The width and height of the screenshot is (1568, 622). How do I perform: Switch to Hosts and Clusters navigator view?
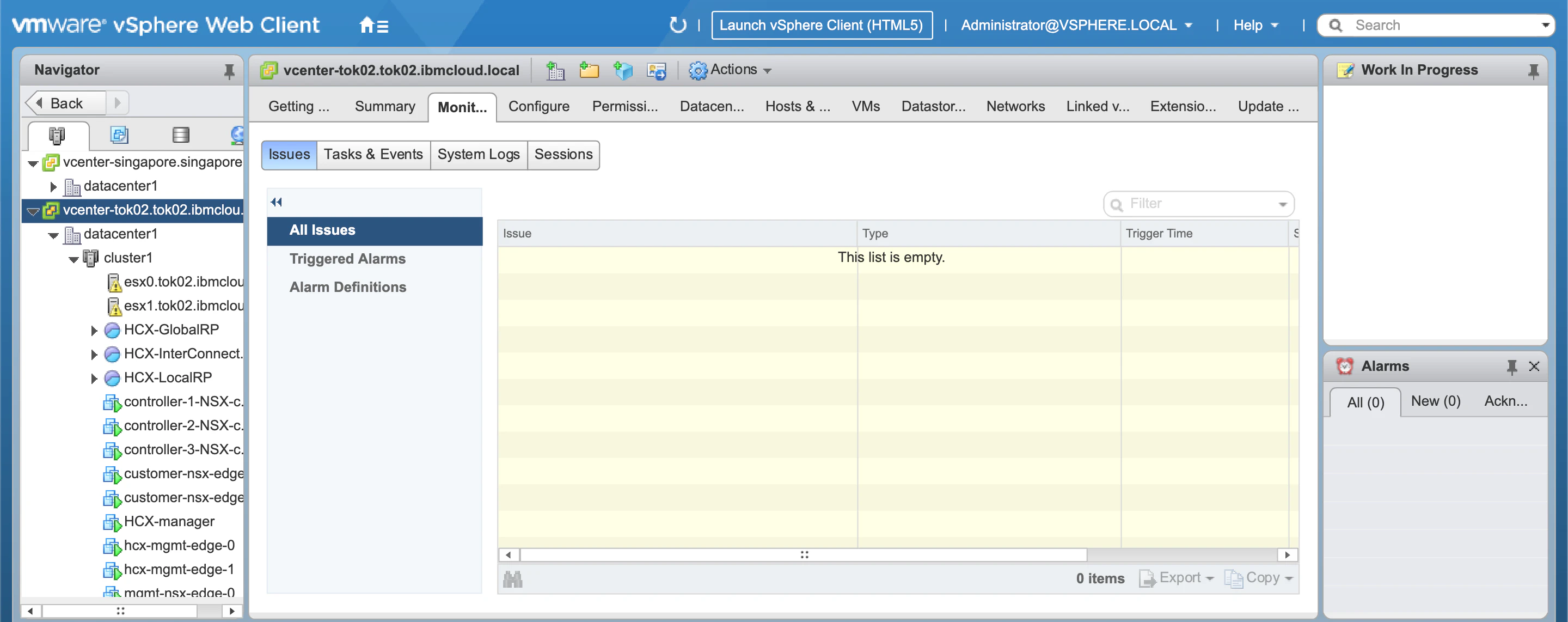coord(57,135)
